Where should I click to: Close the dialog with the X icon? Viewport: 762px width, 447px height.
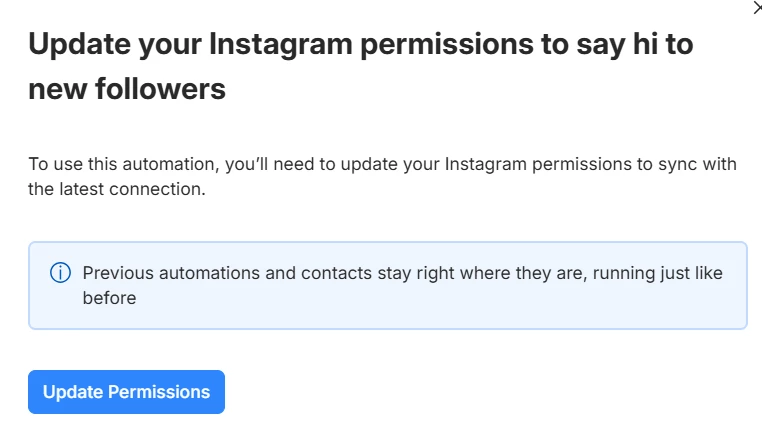pos(758,7)
